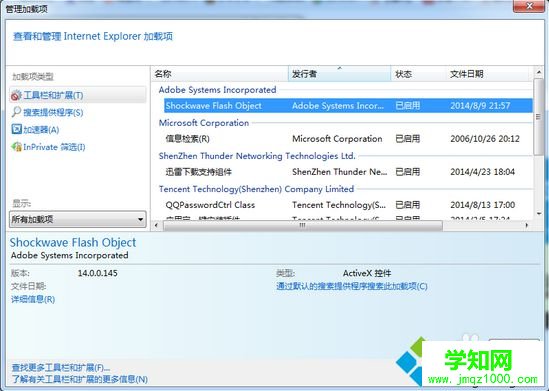Click the horizontal scrollbar thumb
This screenshot has width=549, height=391.
303,225
